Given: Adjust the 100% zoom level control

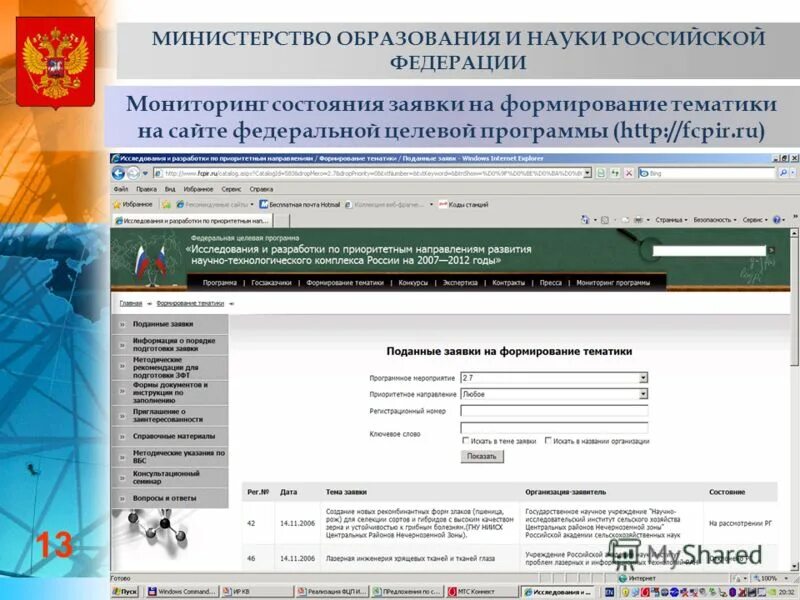Looking at the screenshot, I should coord(770,577).
